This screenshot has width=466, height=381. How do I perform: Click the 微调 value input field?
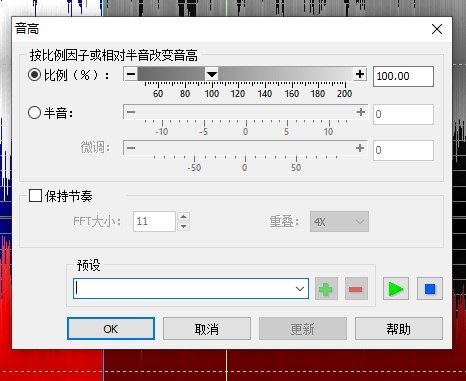pyautogui.click(x=403, y=150)
